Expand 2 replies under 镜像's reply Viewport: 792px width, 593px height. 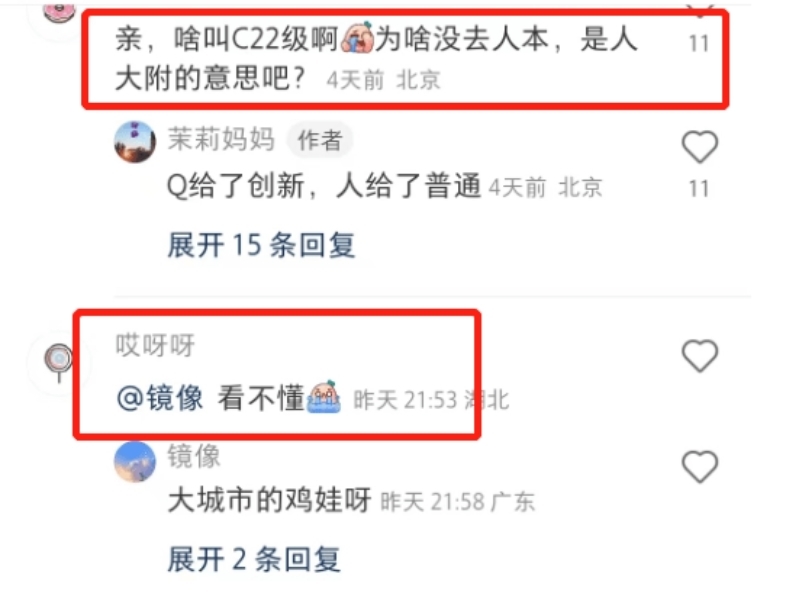coord(254,559)
